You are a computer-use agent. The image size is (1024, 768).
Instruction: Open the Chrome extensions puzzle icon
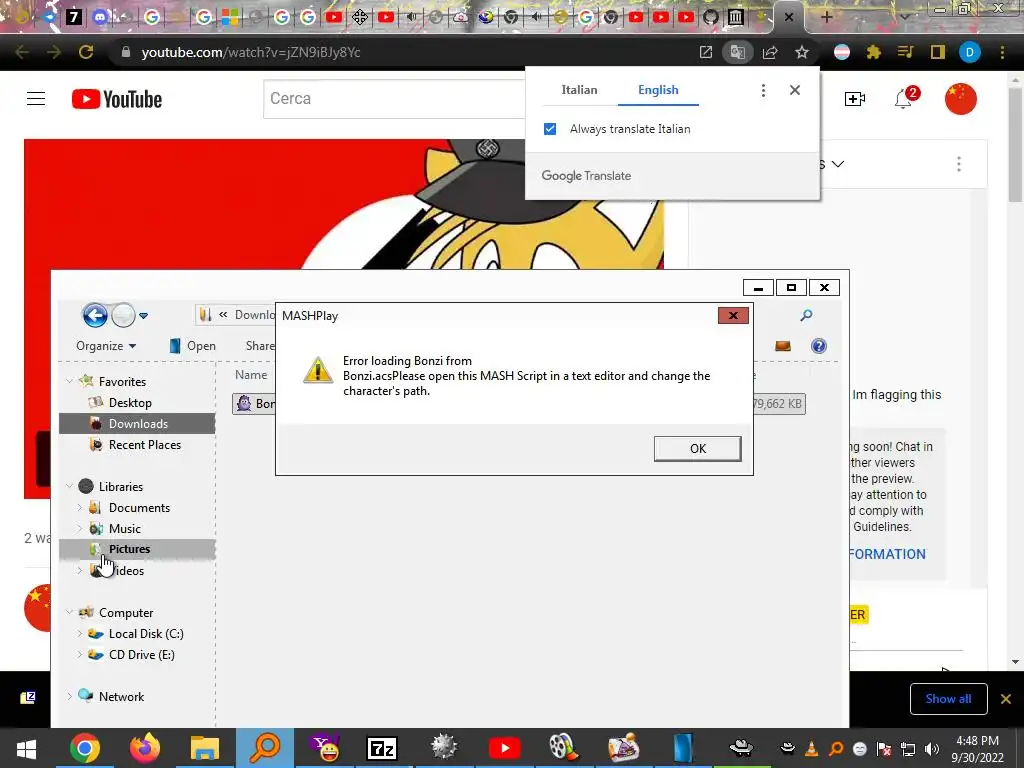click(x=873, y=52)
